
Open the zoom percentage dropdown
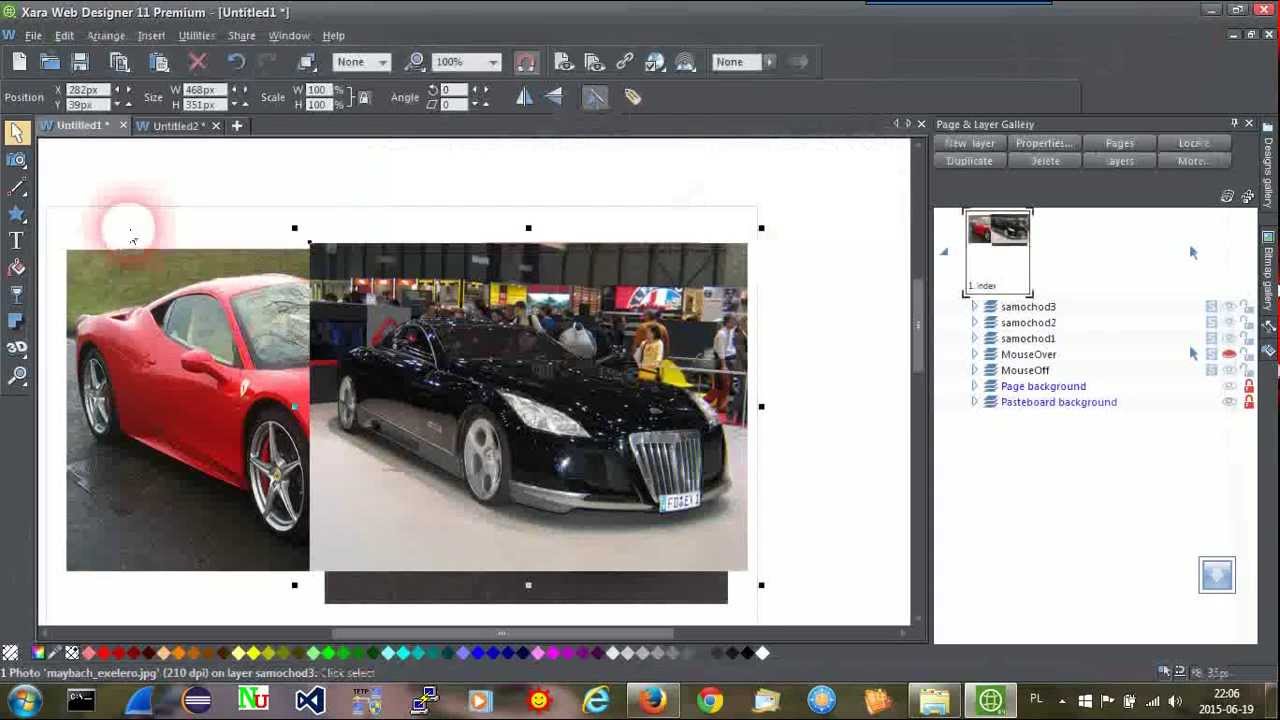coord(492,62)
